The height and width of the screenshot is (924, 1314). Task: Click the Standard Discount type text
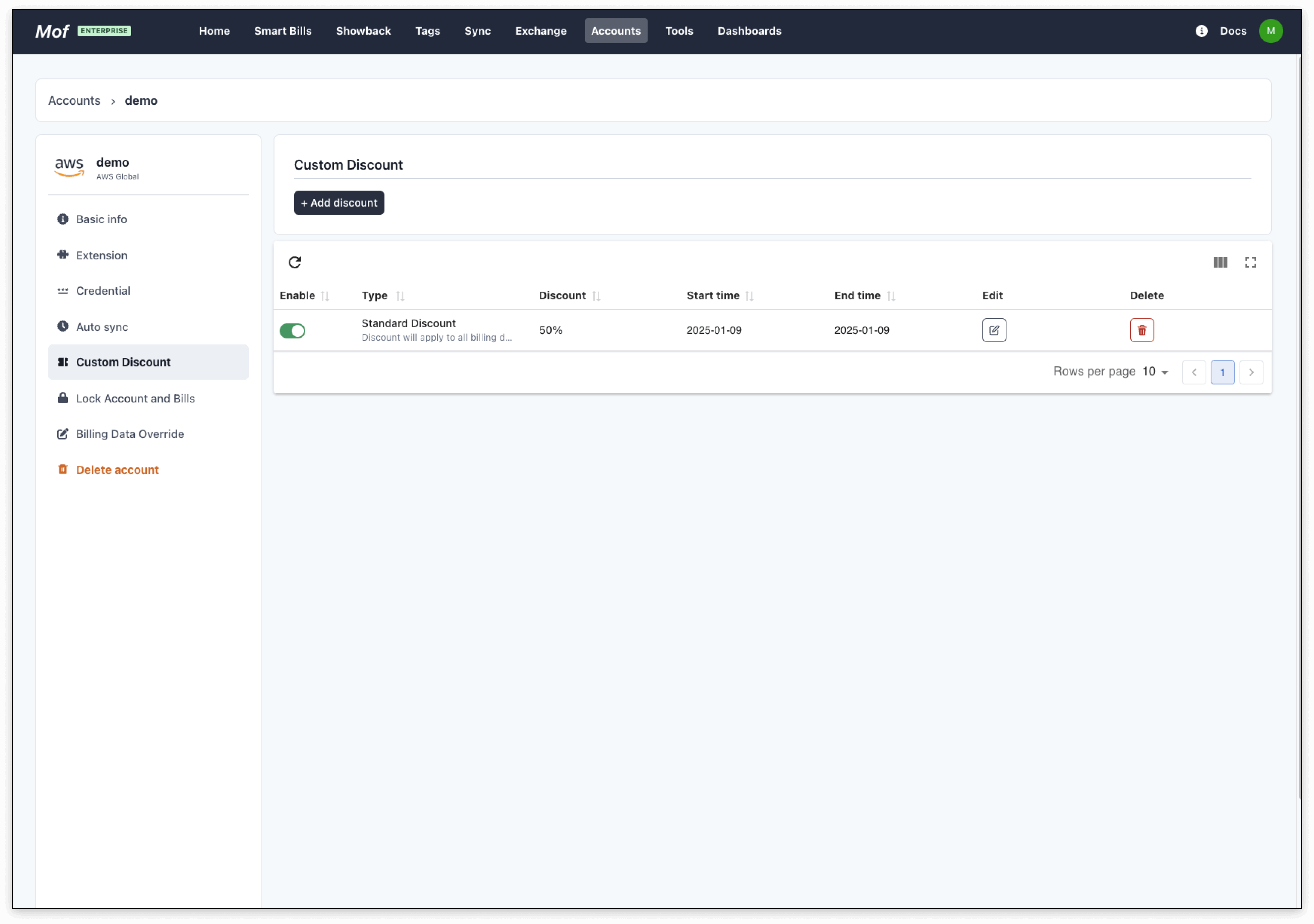(x=409, y=323)
